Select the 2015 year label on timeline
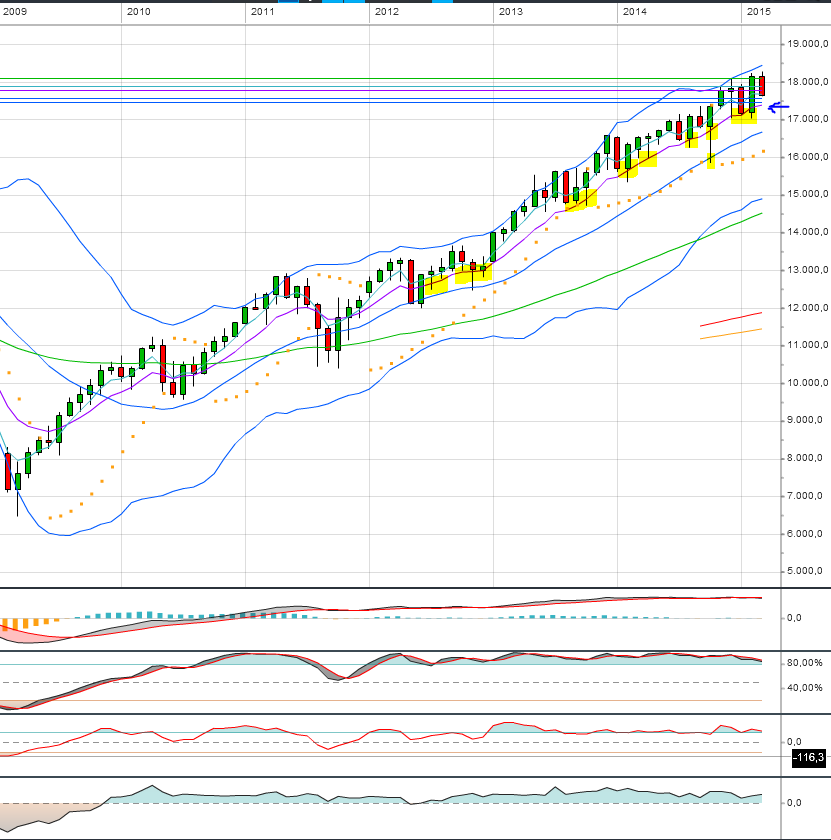 click(x=759, y=12)
